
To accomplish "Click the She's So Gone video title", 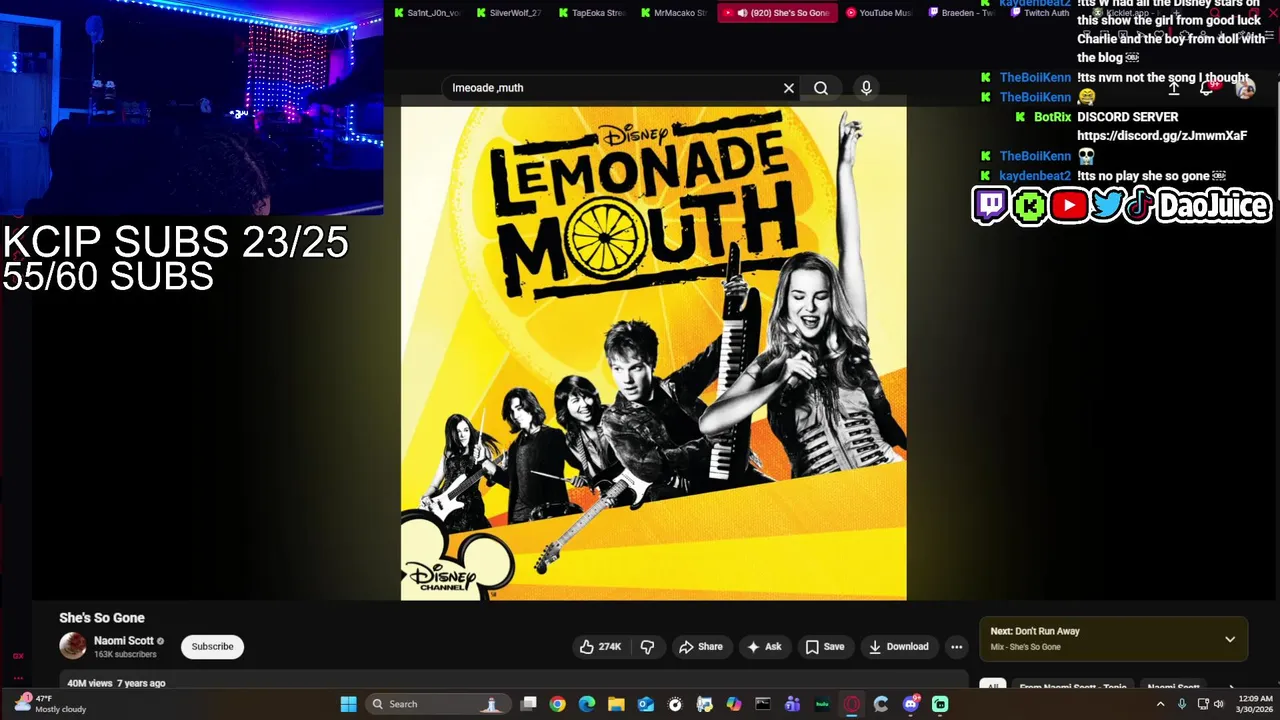I will pos(102,618).
